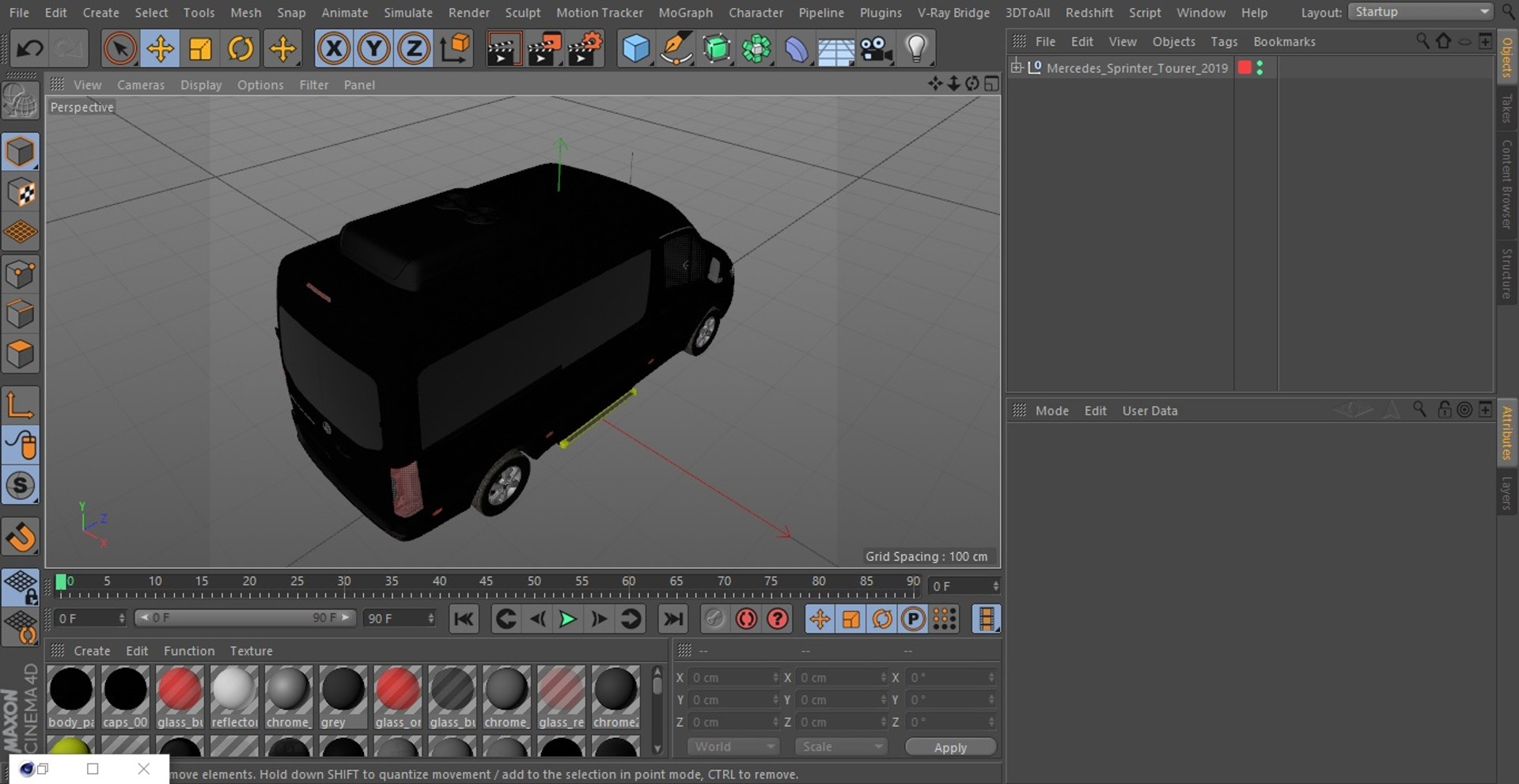Add a Light object from toolbar

[916, 49]
